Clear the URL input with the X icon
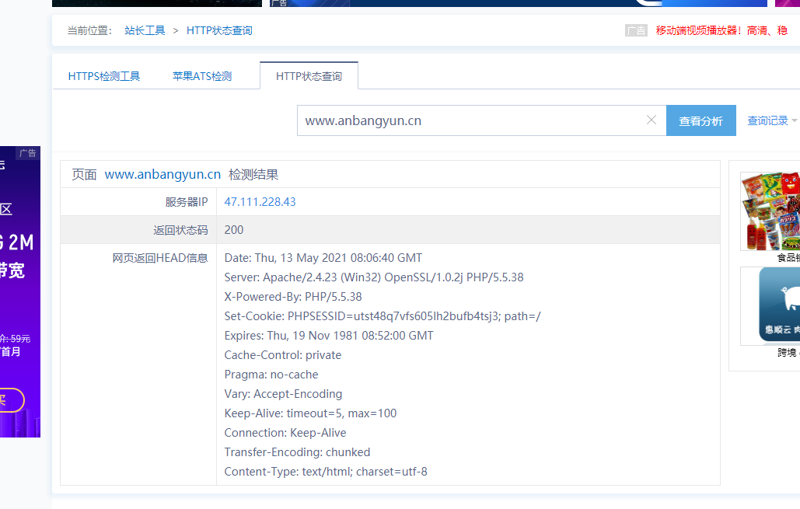The width and height of the screenshot is (800, 509). (x=651, y=120)
